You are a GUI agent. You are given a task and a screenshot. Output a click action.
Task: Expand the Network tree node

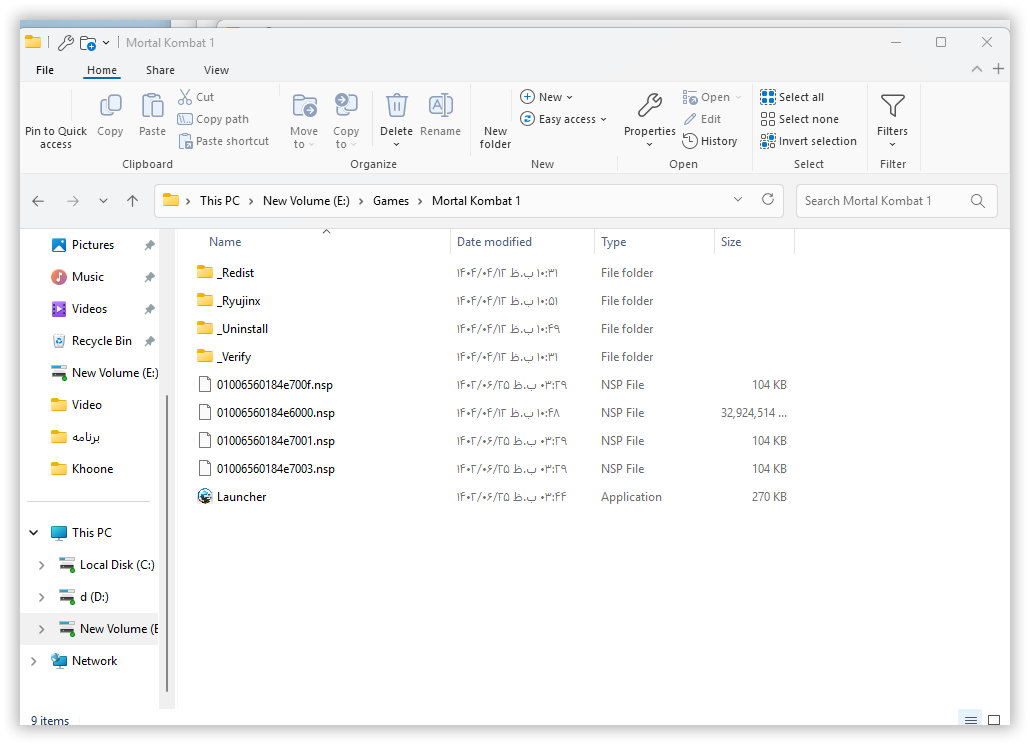(34, 661)
